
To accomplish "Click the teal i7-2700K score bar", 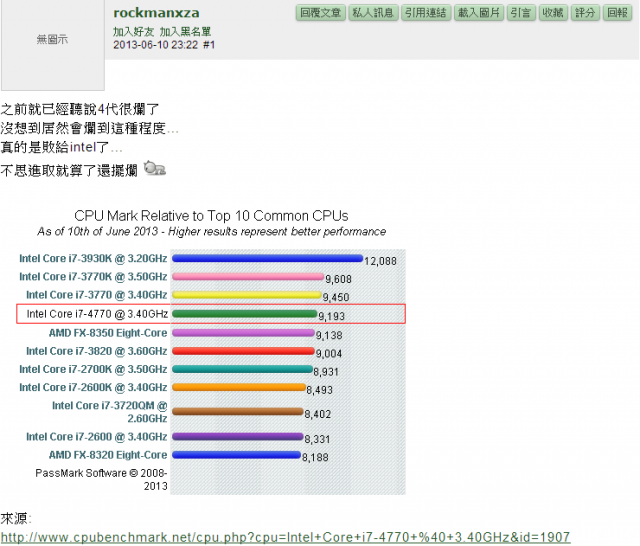I will 242,369.
